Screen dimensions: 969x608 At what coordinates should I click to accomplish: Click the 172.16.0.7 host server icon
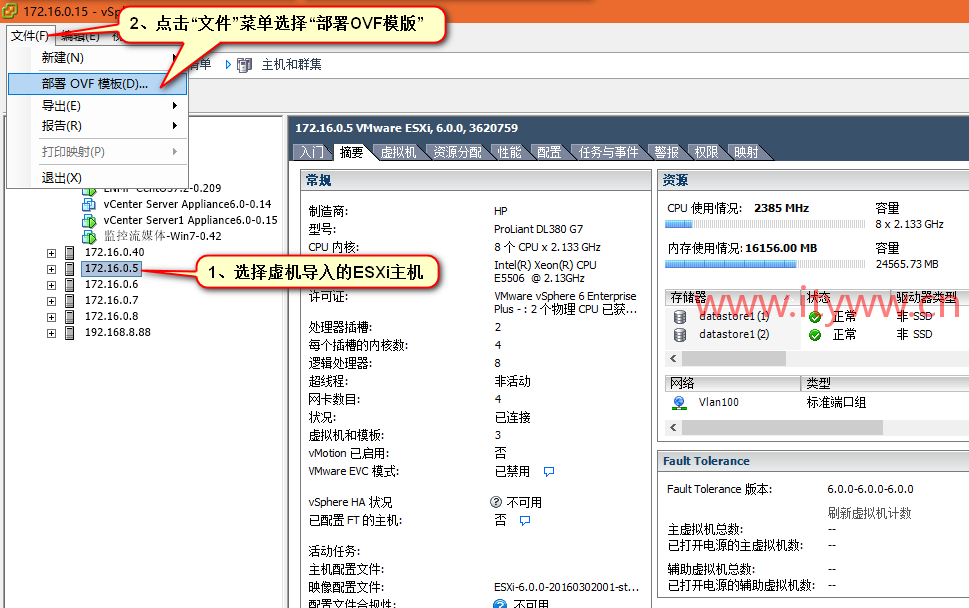(x=70, y=301)
